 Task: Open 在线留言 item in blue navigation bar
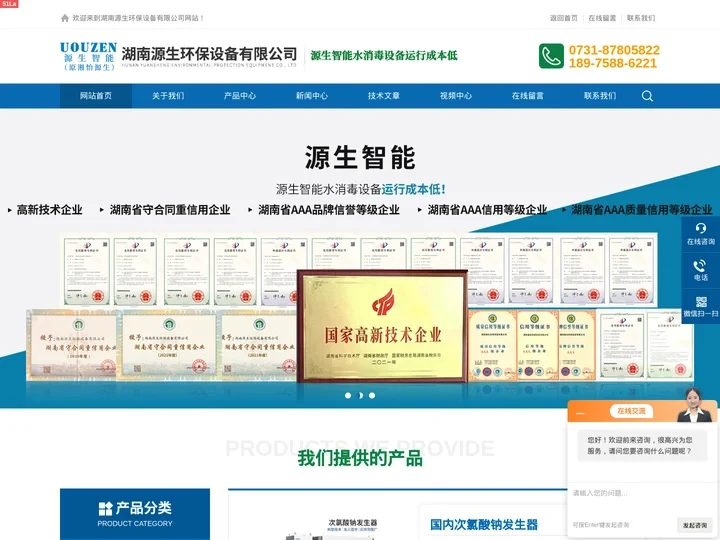coord(528,96)
